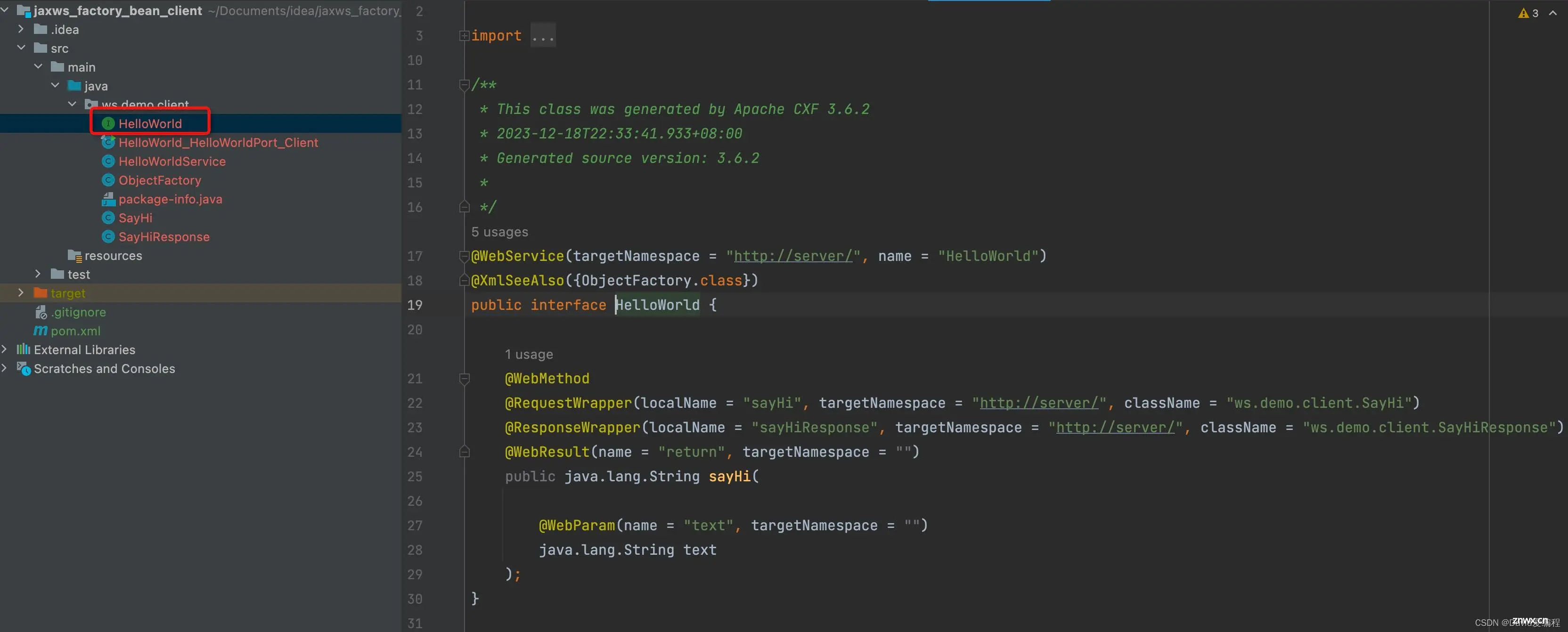This screenshot has width=1568, height=632.
Task: Click the HelloWorld interface name in editor
Action: [657, 305]
